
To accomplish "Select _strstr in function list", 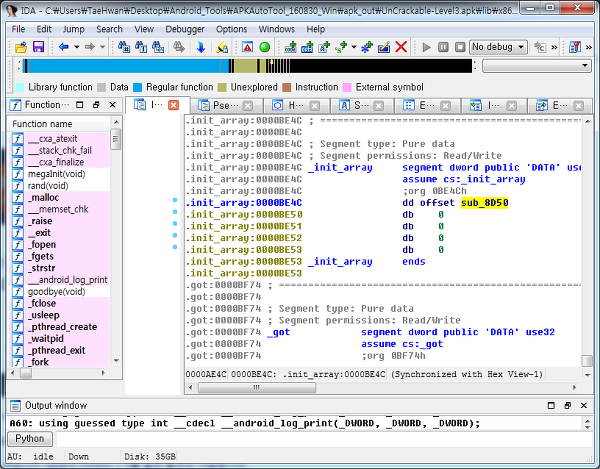I will coord(41,268).
